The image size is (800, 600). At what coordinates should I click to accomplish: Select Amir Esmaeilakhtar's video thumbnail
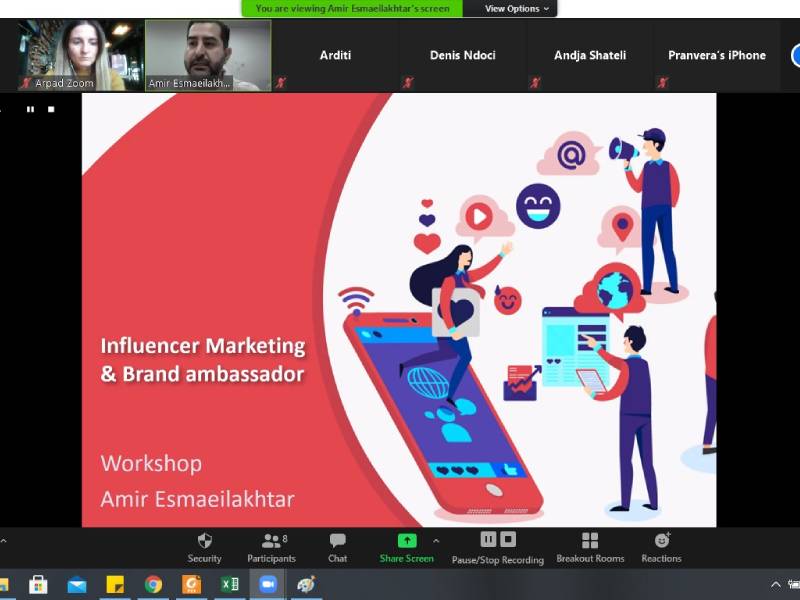click(x=207, y=55)
